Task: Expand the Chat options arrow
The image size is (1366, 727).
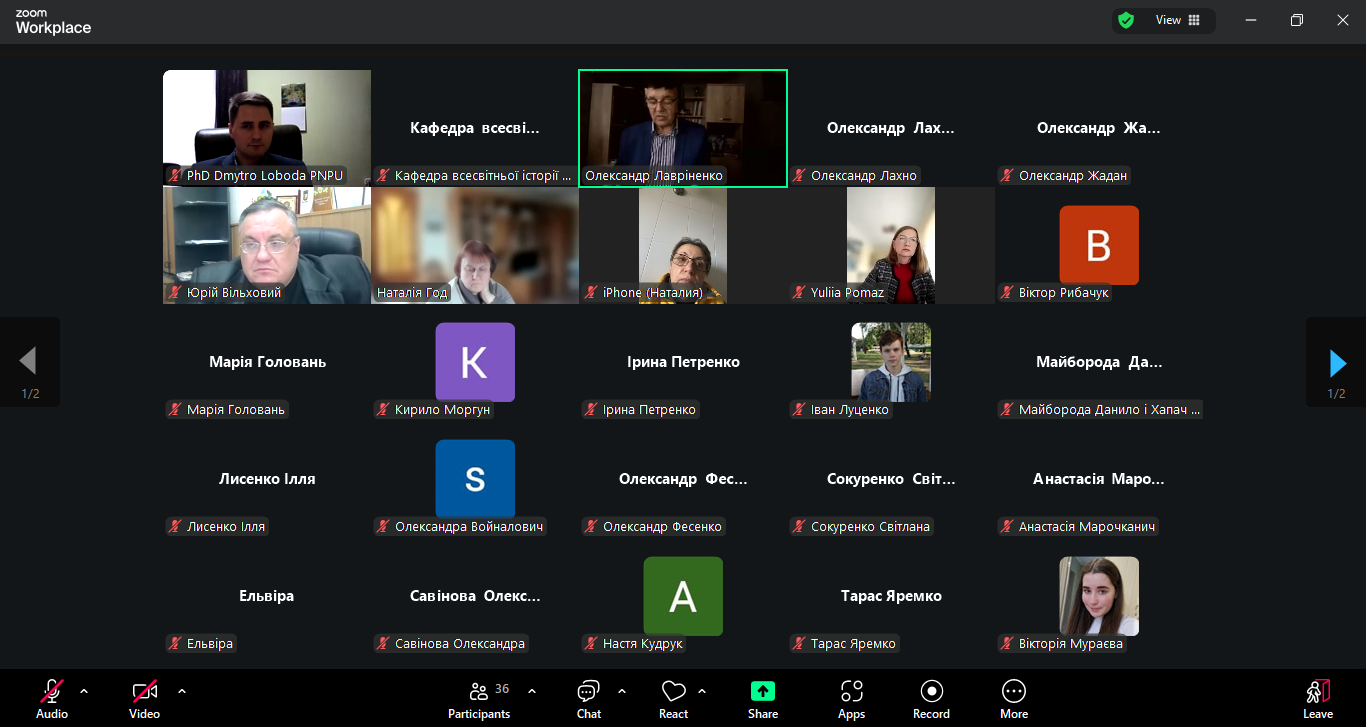Action: 622,691
